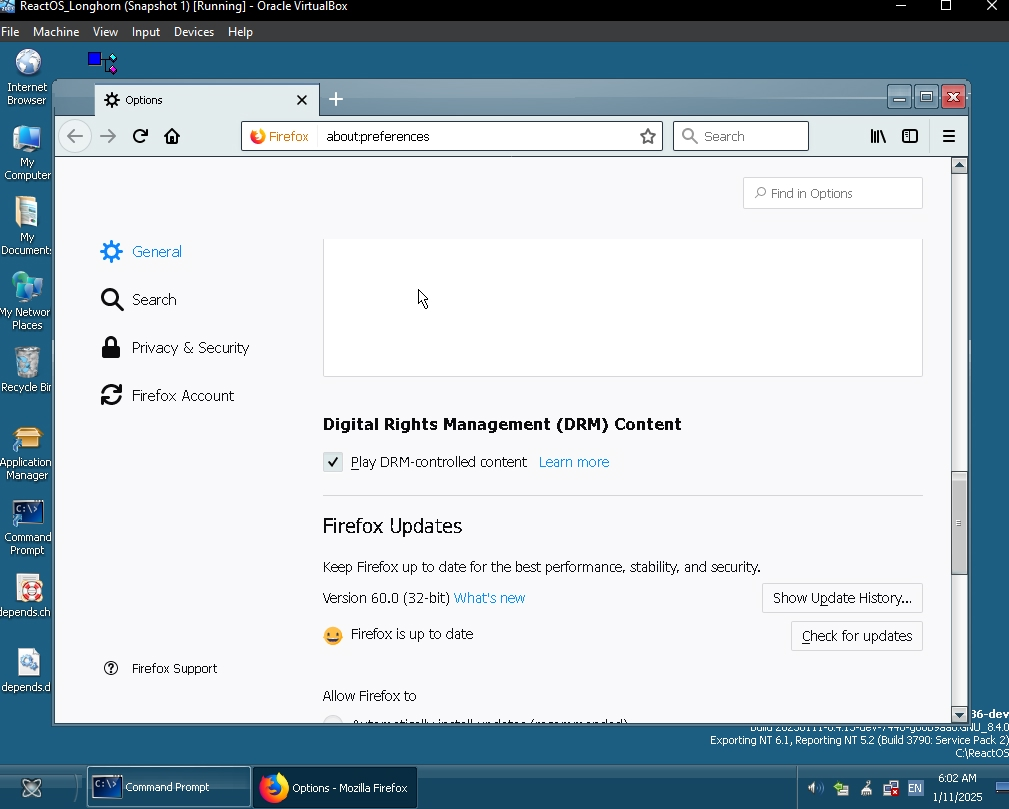Click the Version 60.0 (32-bit) text
The width and height of the screenshot is (1009, 809).
(386, 598)
